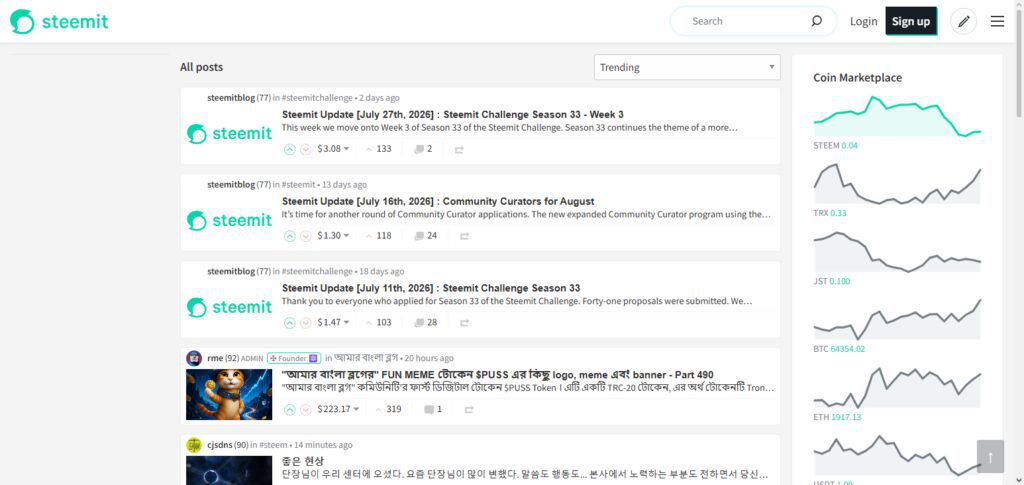1024x485 pixels.
Task: Click the search magnifier icon
Action: point(816,21)
